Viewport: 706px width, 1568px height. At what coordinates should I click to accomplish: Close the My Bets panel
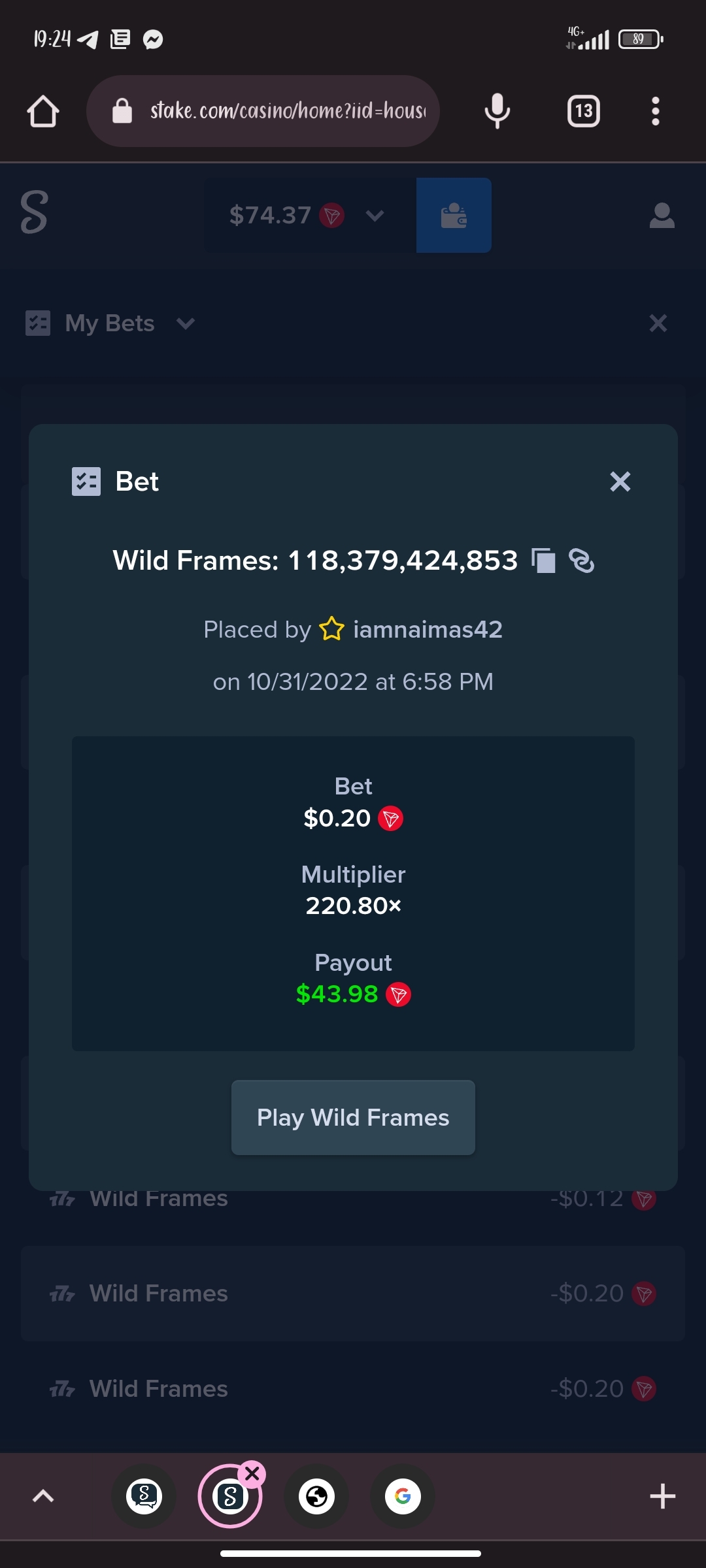click(658, 323)
